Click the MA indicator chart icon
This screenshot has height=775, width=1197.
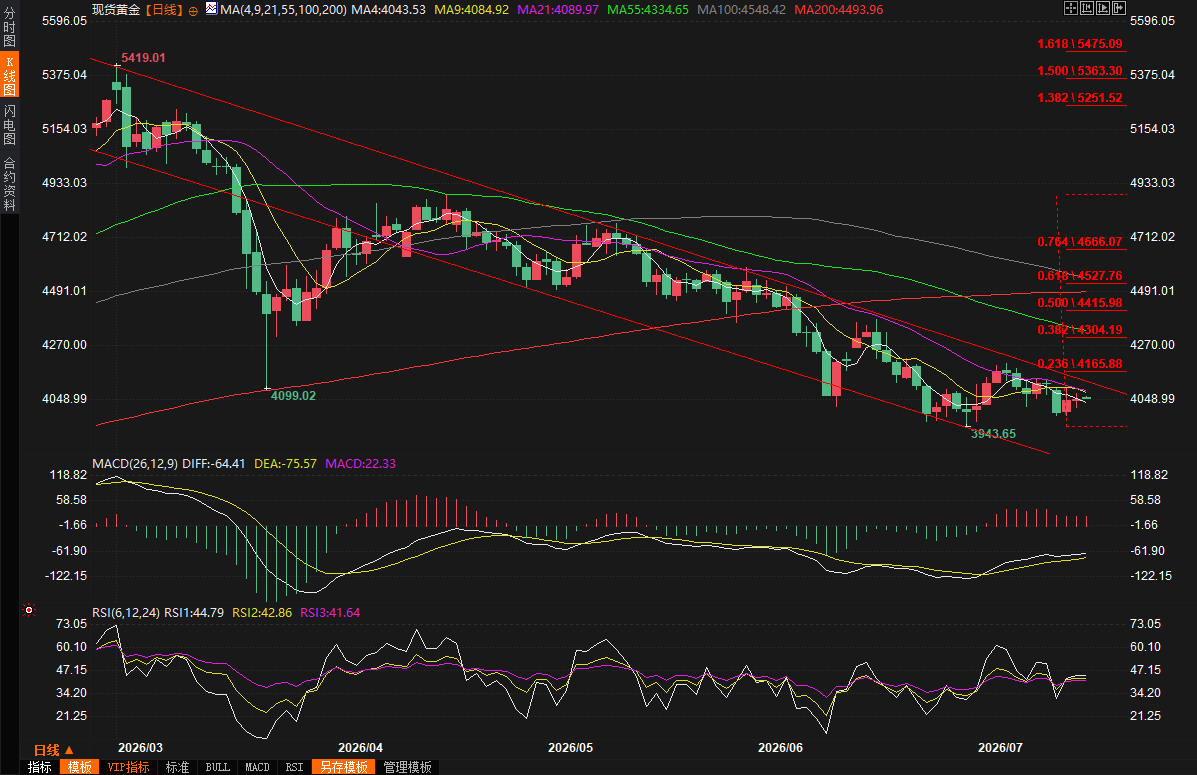211,9
